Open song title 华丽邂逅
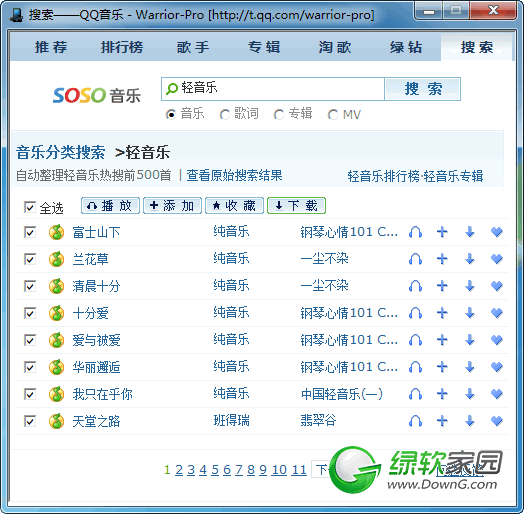Image resolution: width=524 pixels, height=514 pixels. 96,367
